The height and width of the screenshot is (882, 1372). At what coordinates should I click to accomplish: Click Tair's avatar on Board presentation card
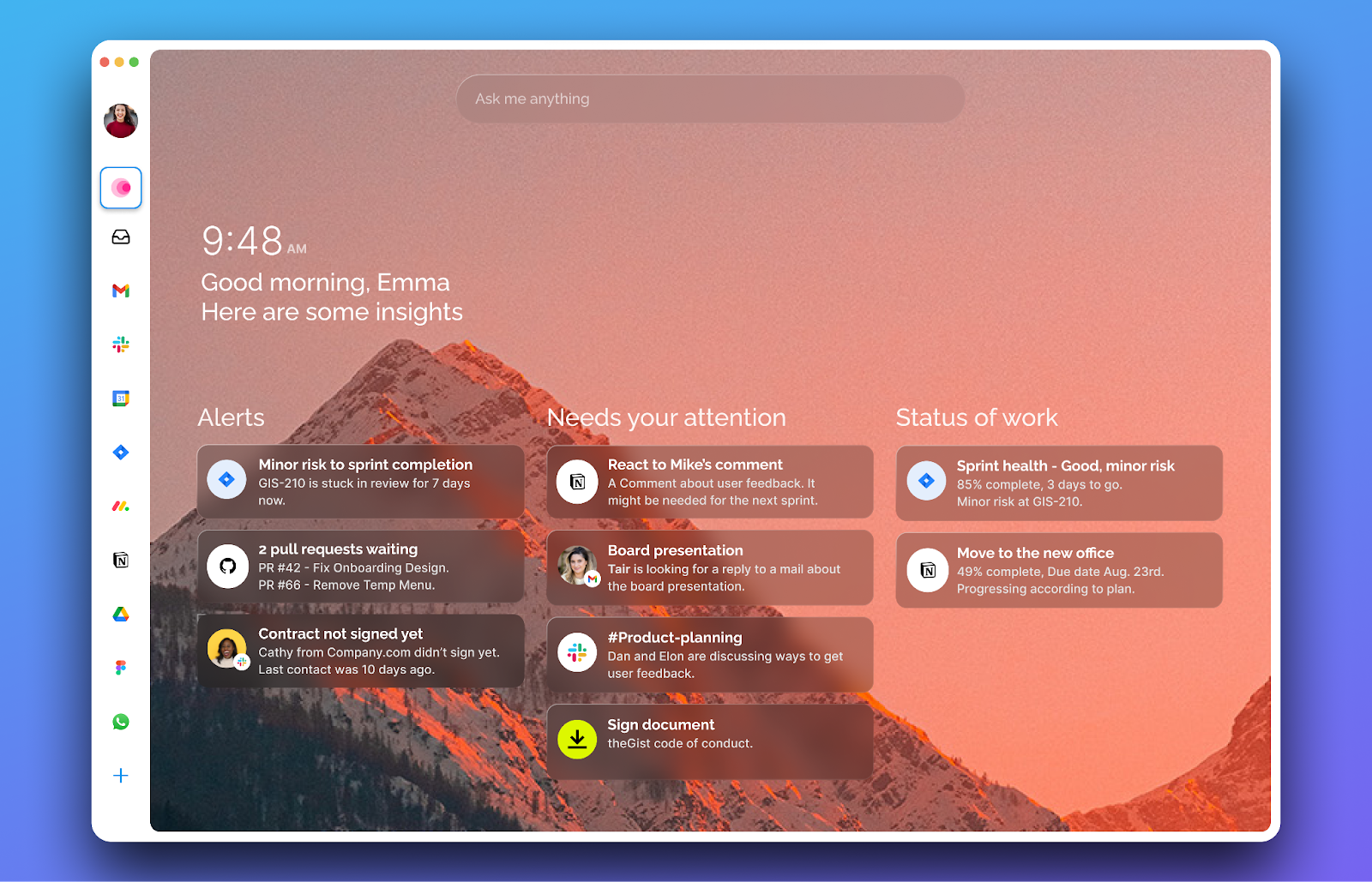pos(577,566)
